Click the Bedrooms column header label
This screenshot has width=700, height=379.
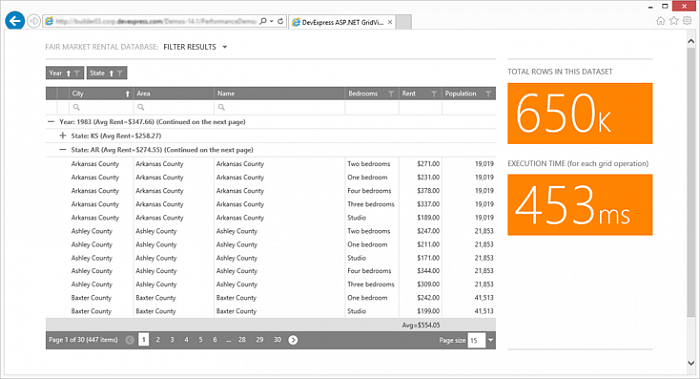pyautogui.click(x=363, y=93)
